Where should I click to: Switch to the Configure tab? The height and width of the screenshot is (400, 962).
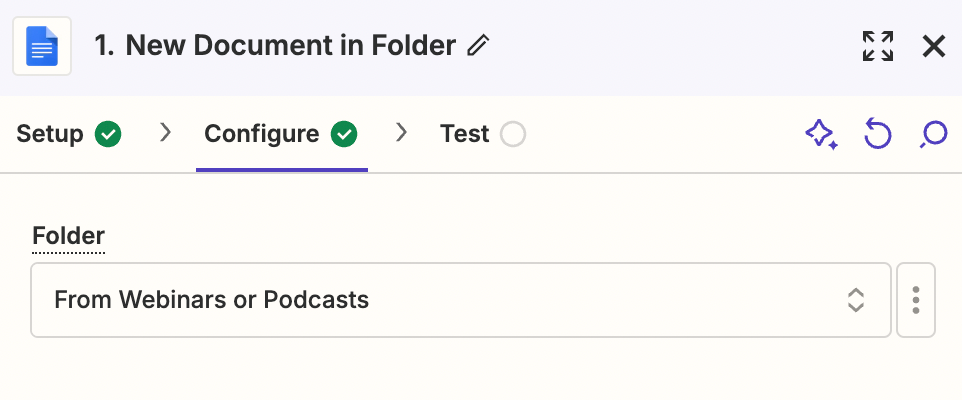coord(262,134)
